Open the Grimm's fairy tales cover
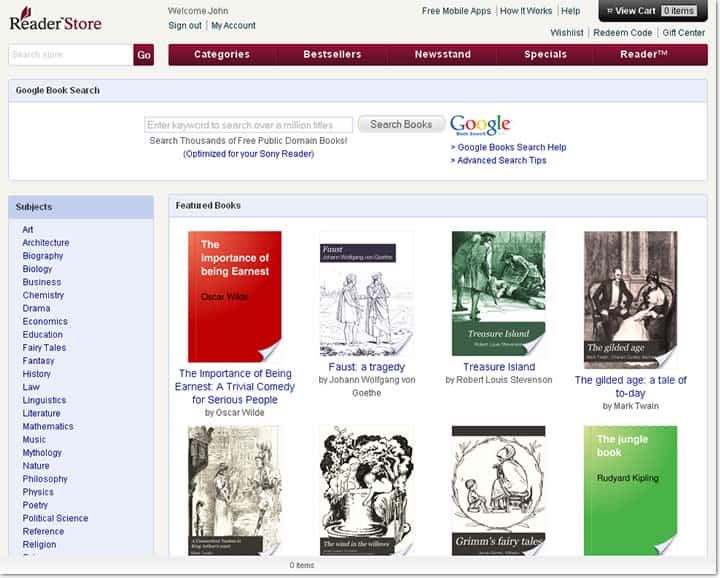 point(499,491)
